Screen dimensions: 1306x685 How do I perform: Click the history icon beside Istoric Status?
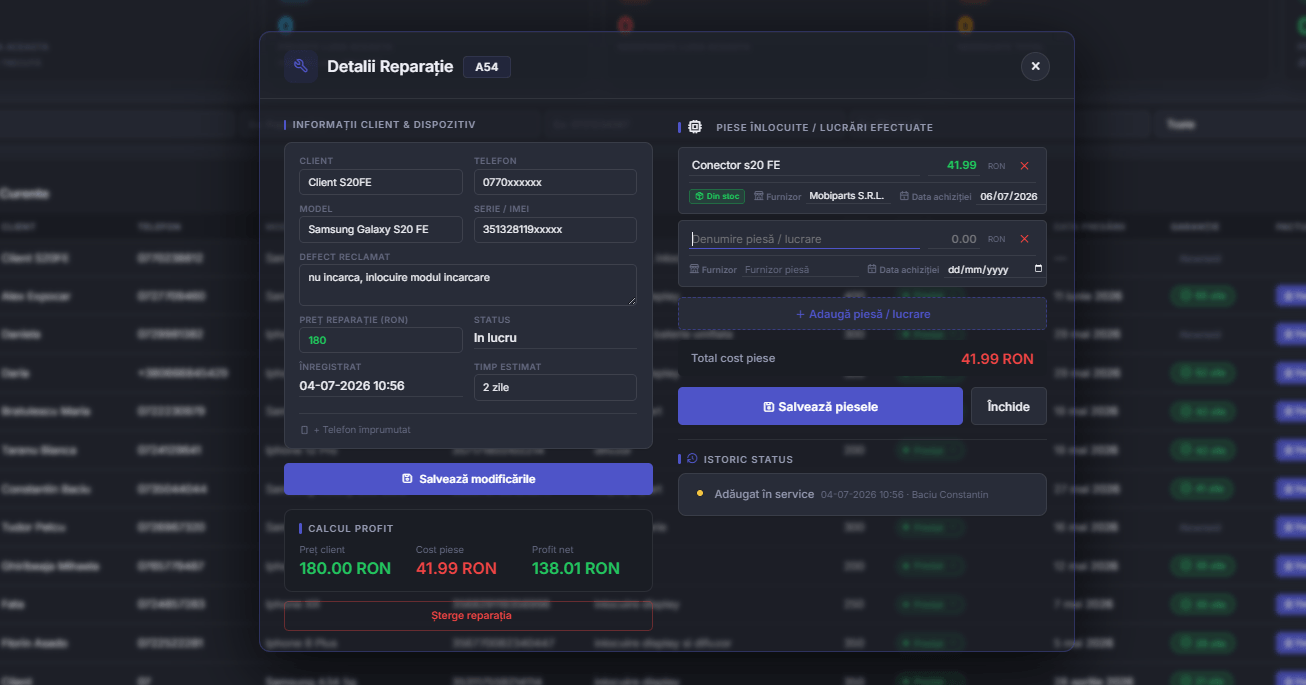(693, 459)
